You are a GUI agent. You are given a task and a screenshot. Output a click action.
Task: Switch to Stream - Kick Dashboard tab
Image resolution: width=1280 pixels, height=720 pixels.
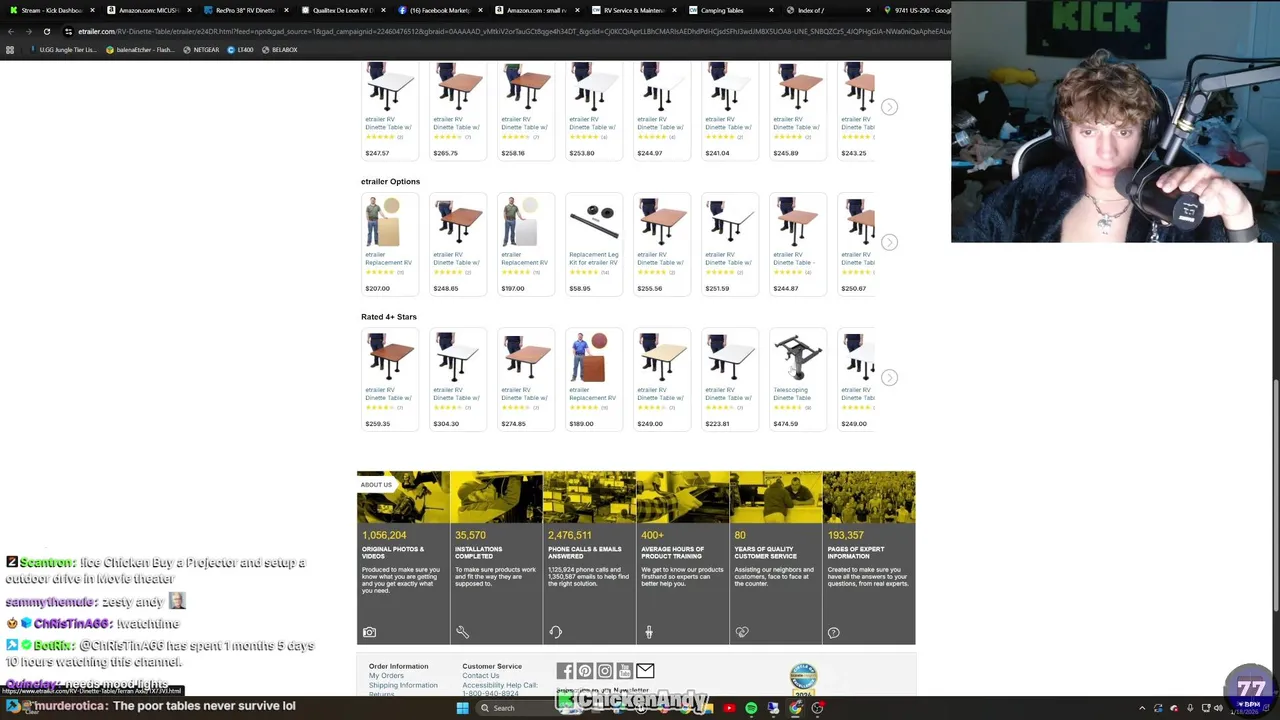[50, 10]
